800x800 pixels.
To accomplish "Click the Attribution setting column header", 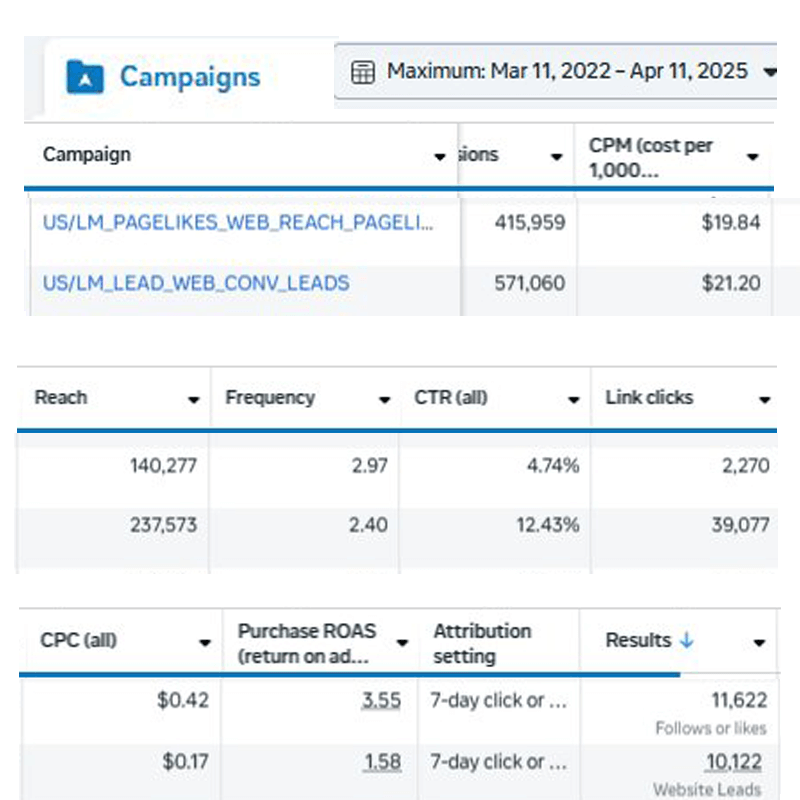I will [x=482, y=643].
